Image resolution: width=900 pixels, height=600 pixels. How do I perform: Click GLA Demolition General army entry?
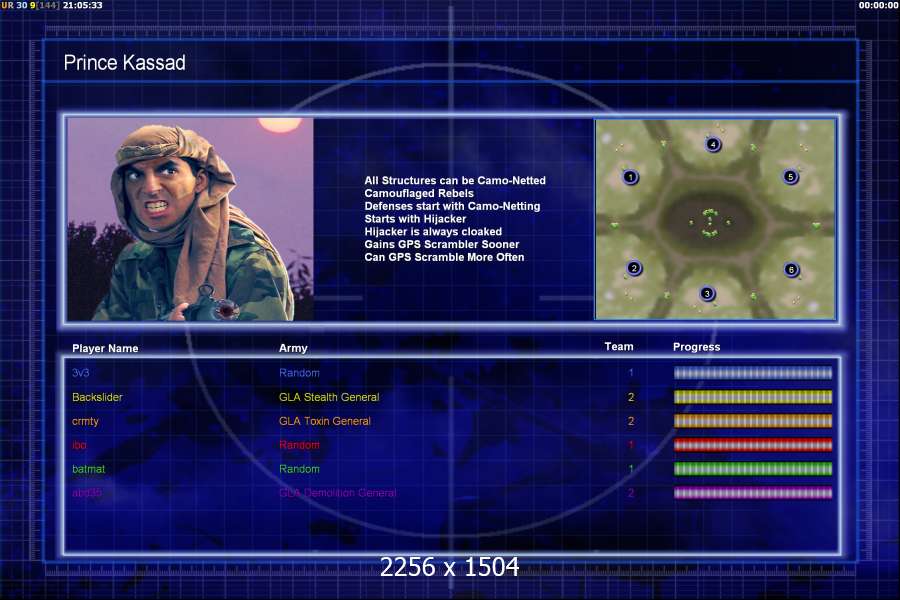coord(338,493)
